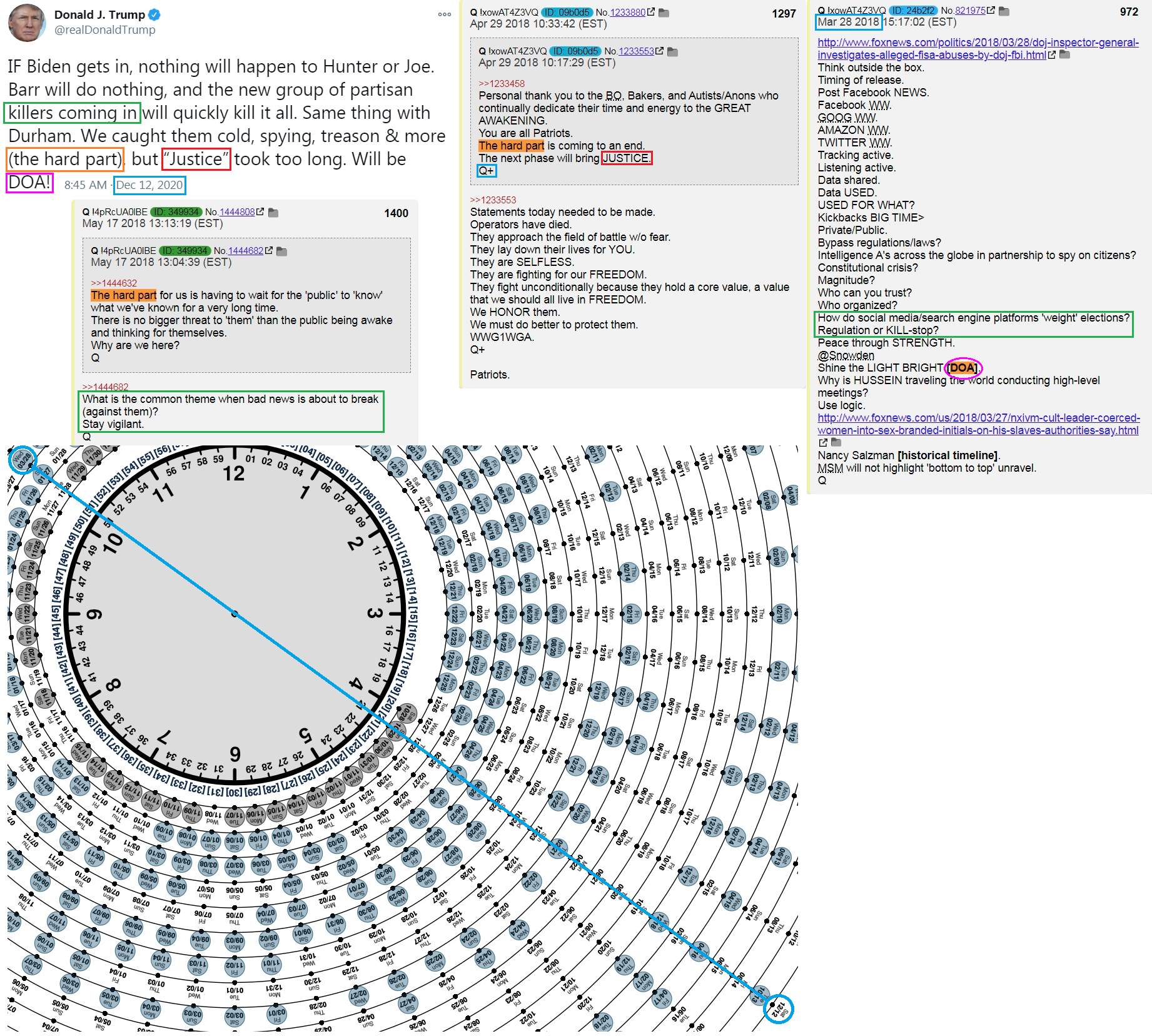Click folder icon beside No.1444682

click(282, 251)
